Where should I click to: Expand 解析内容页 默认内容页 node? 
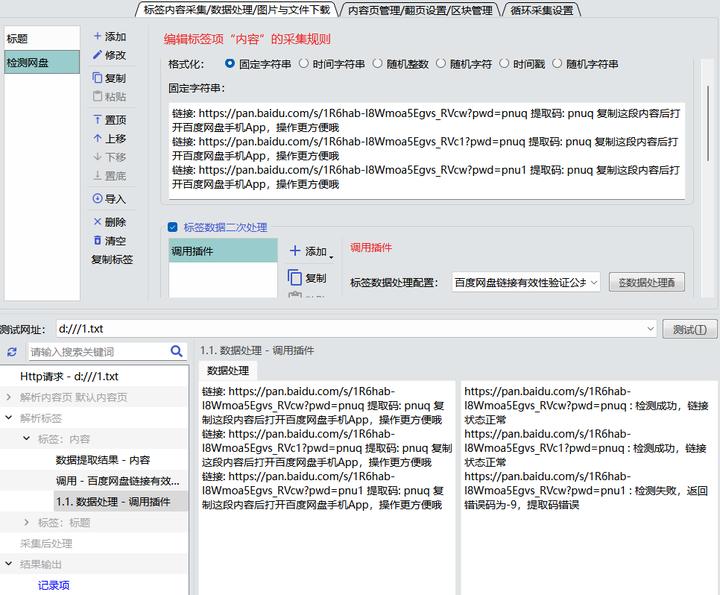point(9,397)
